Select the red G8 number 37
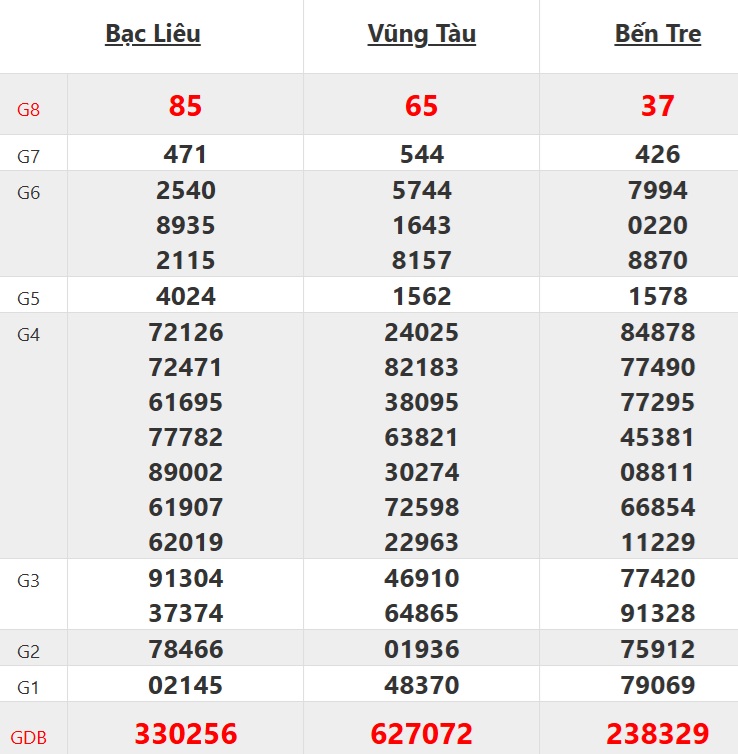738x754 pixels. (657, 106)
